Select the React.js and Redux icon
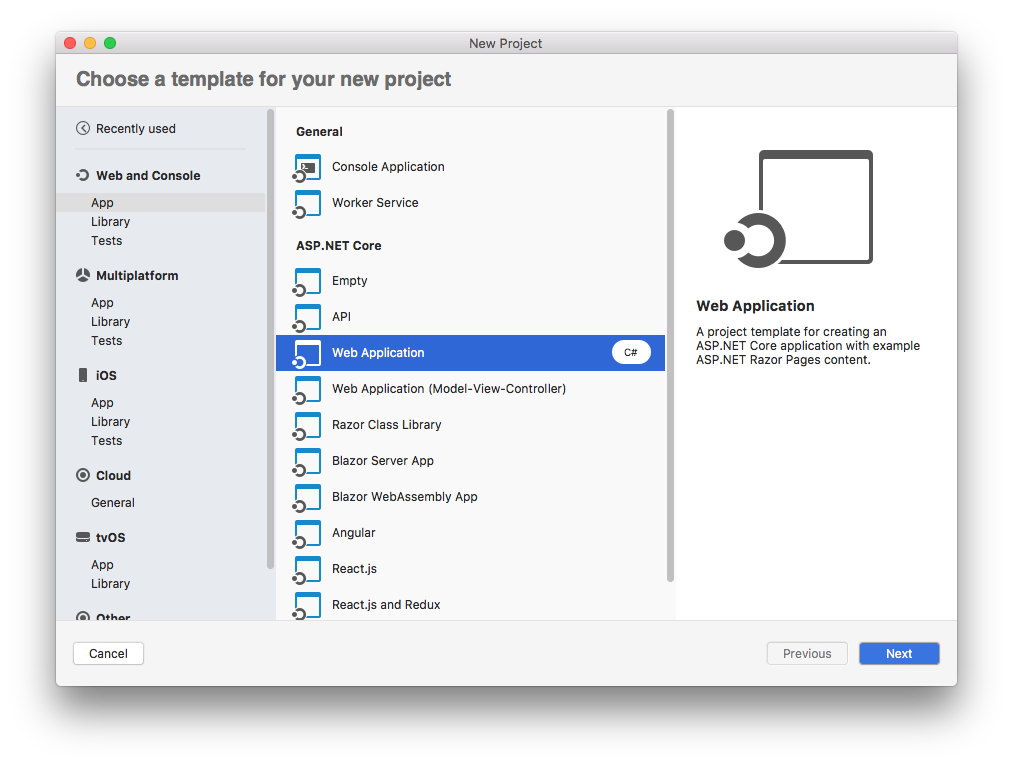Viewport: 1013px width, 766px height. point(306,604)
